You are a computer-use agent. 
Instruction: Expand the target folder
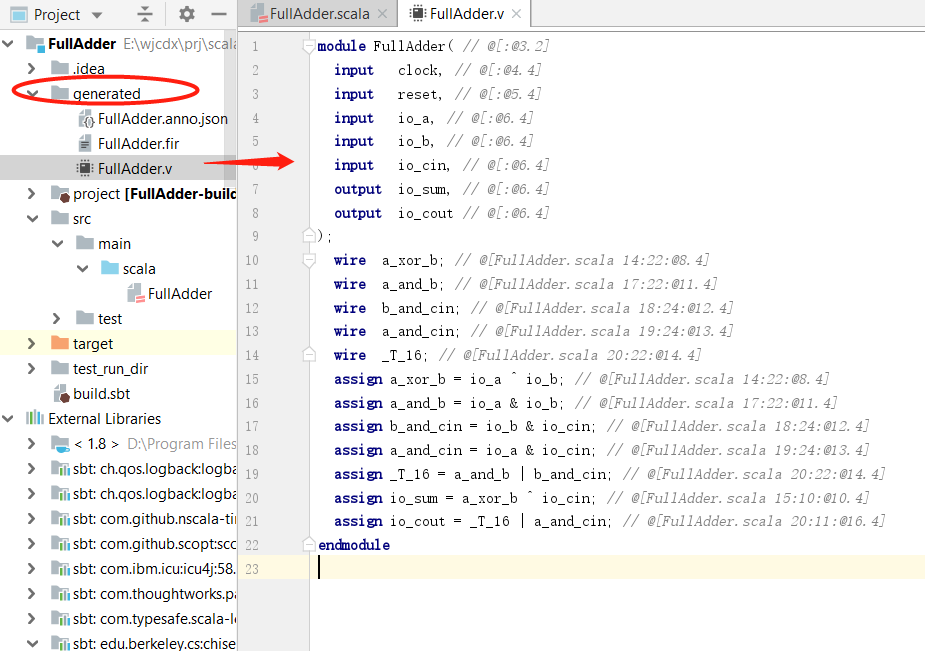point(32,343)
